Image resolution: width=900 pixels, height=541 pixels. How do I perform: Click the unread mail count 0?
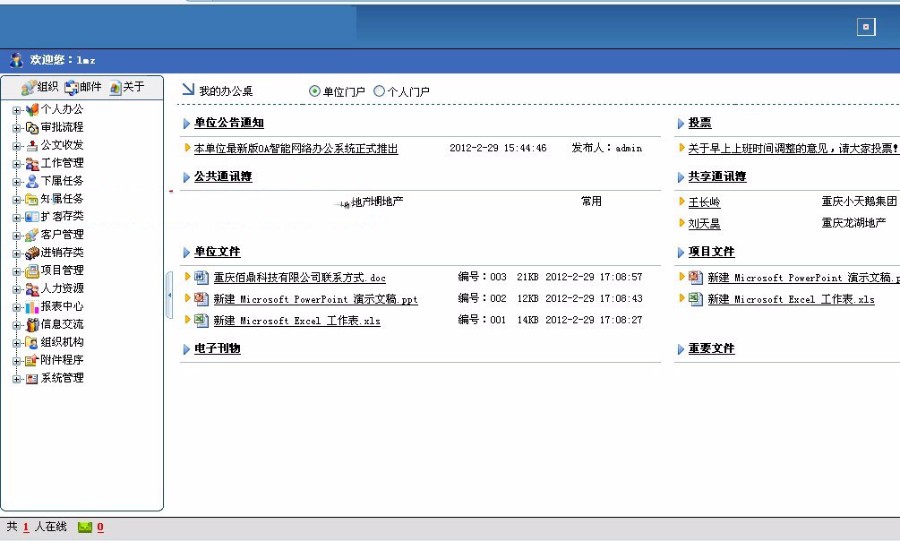pos(100,527)
